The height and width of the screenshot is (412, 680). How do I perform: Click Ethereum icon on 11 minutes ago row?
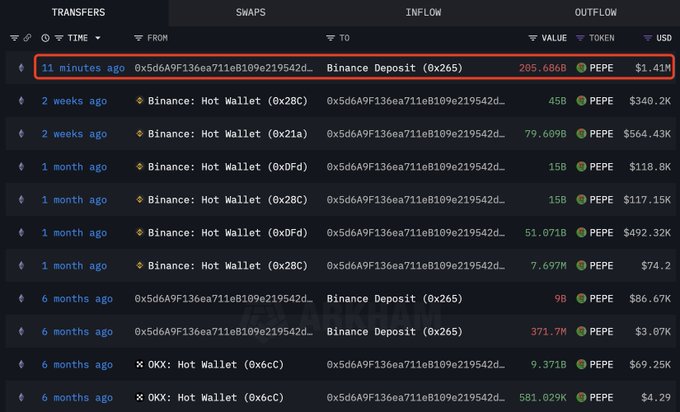click(x=21, y=68)
